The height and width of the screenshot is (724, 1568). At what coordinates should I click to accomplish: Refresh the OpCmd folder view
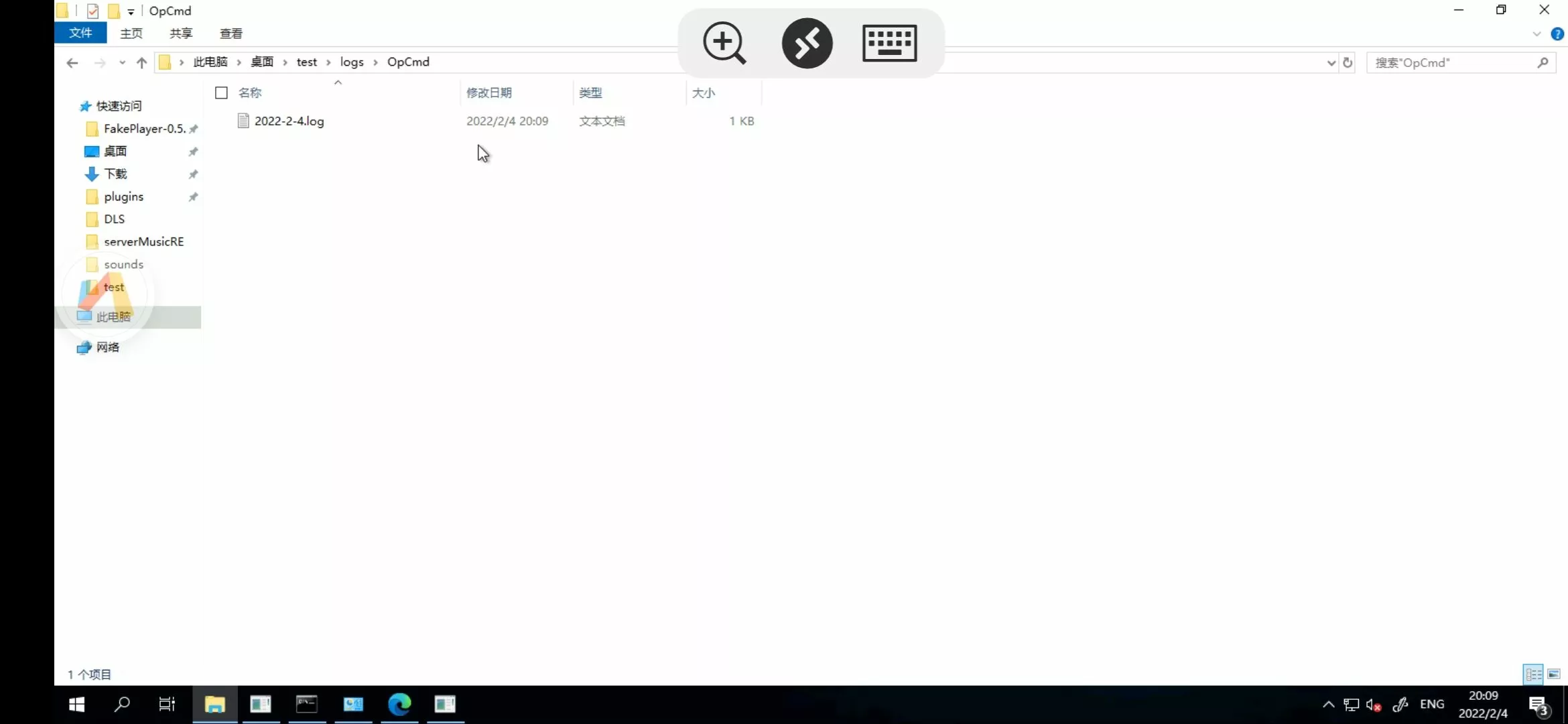pos(1348,62)
